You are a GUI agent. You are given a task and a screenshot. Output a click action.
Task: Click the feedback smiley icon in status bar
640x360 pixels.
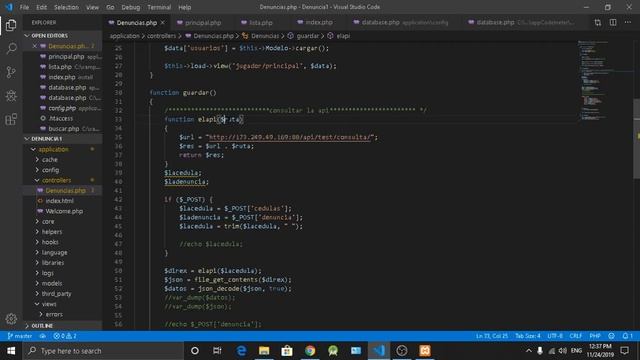[x=611, y=336]
